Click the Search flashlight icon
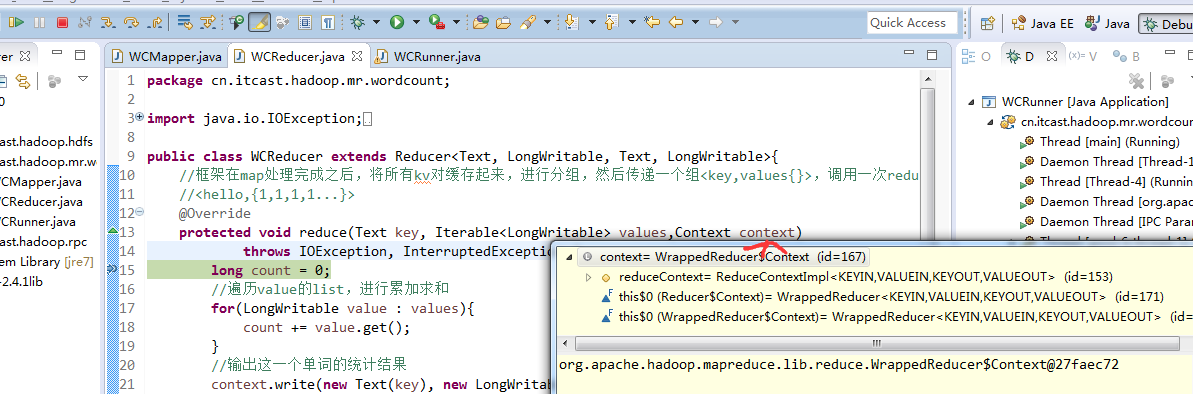The width and height of the screenshot is (1193, 394). [x=527, y=23]
